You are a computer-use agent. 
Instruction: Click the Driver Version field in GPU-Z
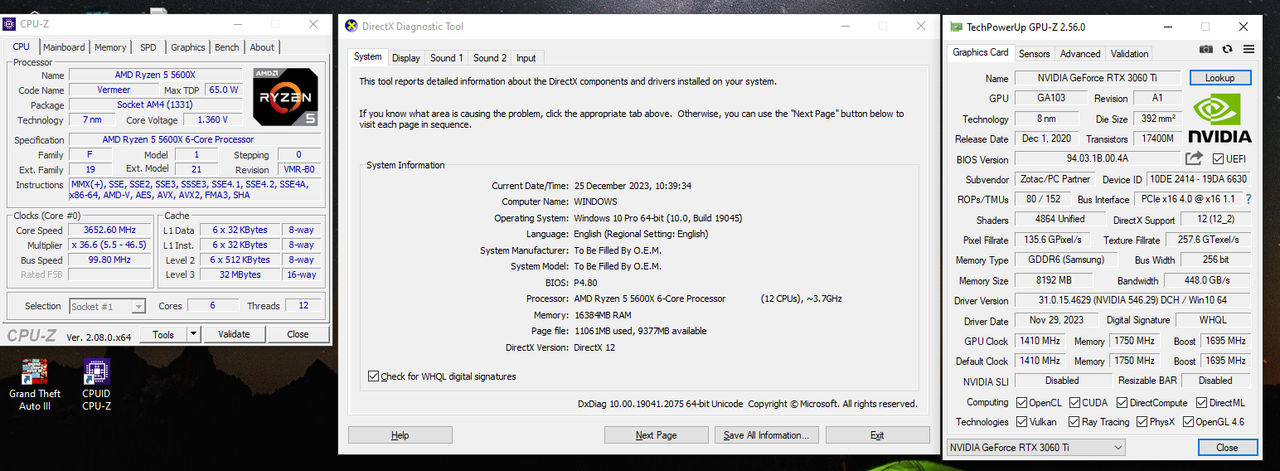click(1131, 301)
